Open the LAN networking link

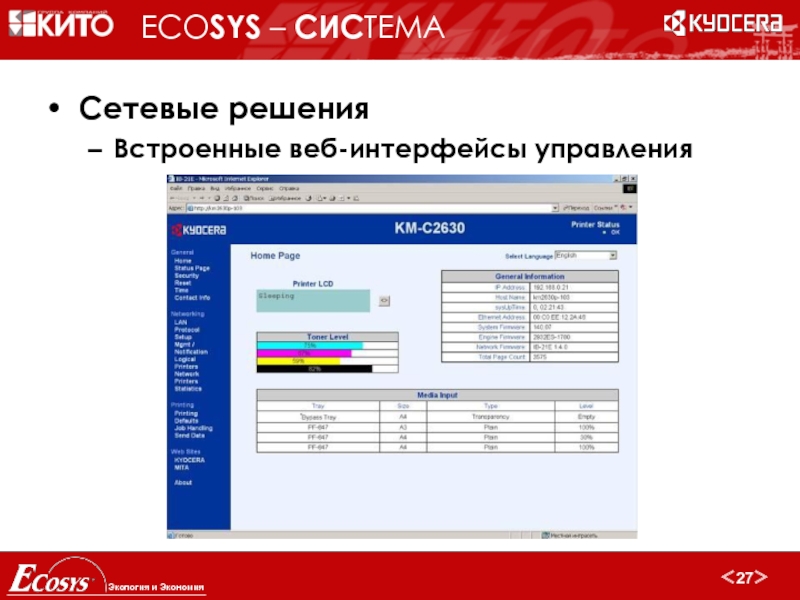pos(181,322)
